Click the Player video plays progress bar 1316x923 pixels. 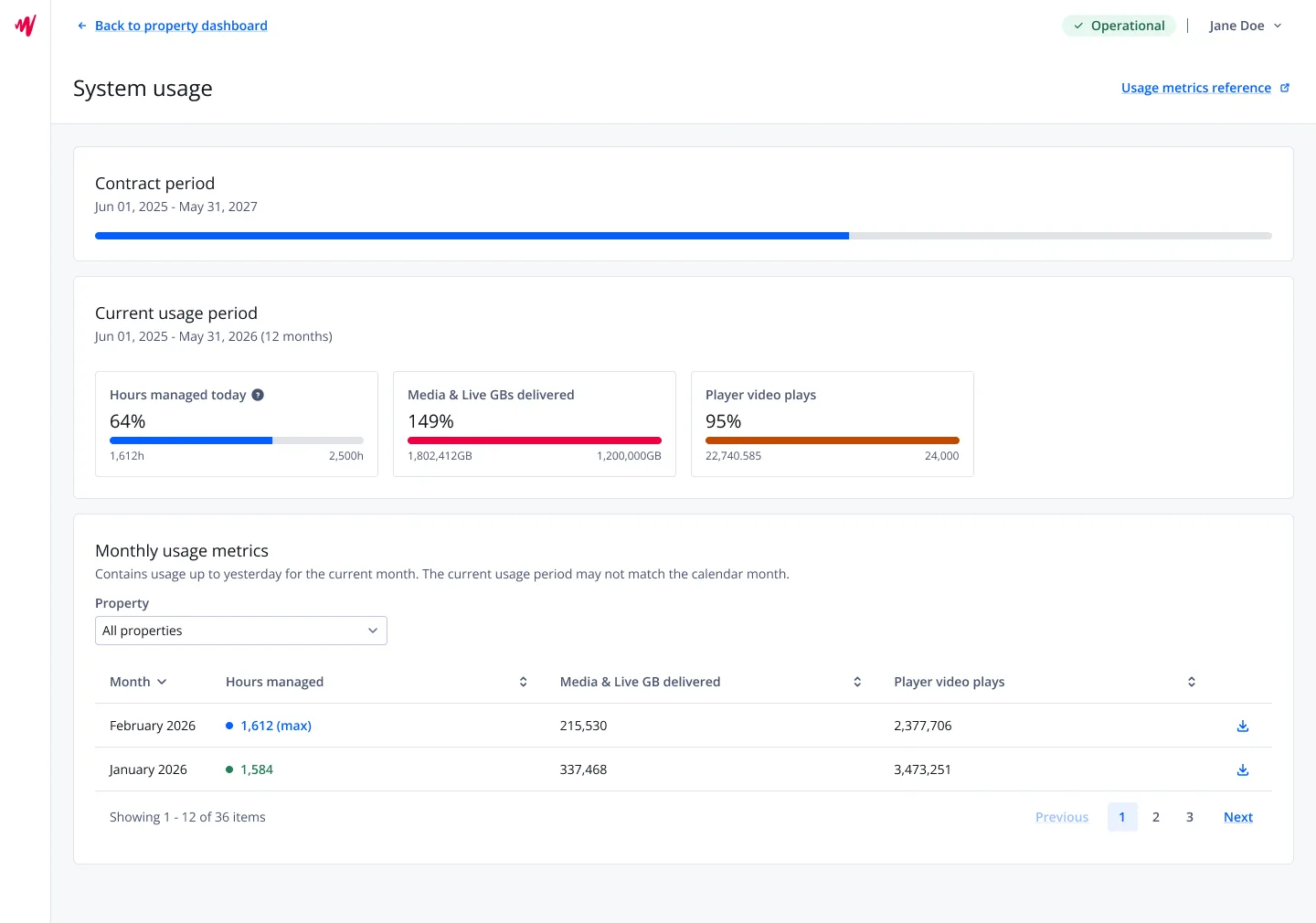pyautogui.click(x=833, y=440)
